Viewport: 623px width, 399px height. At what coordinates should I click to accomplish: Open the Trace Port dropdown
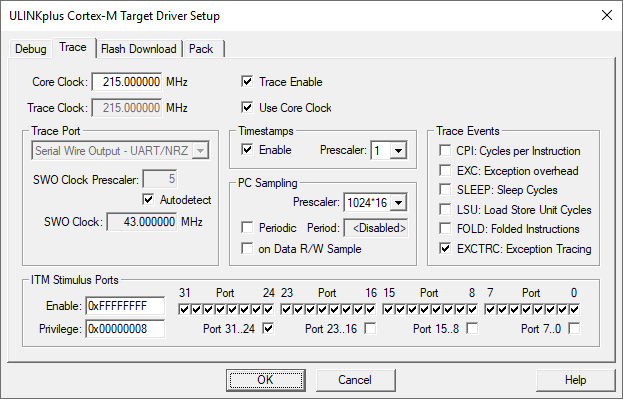pyautogui.click(x=120, y=151)
